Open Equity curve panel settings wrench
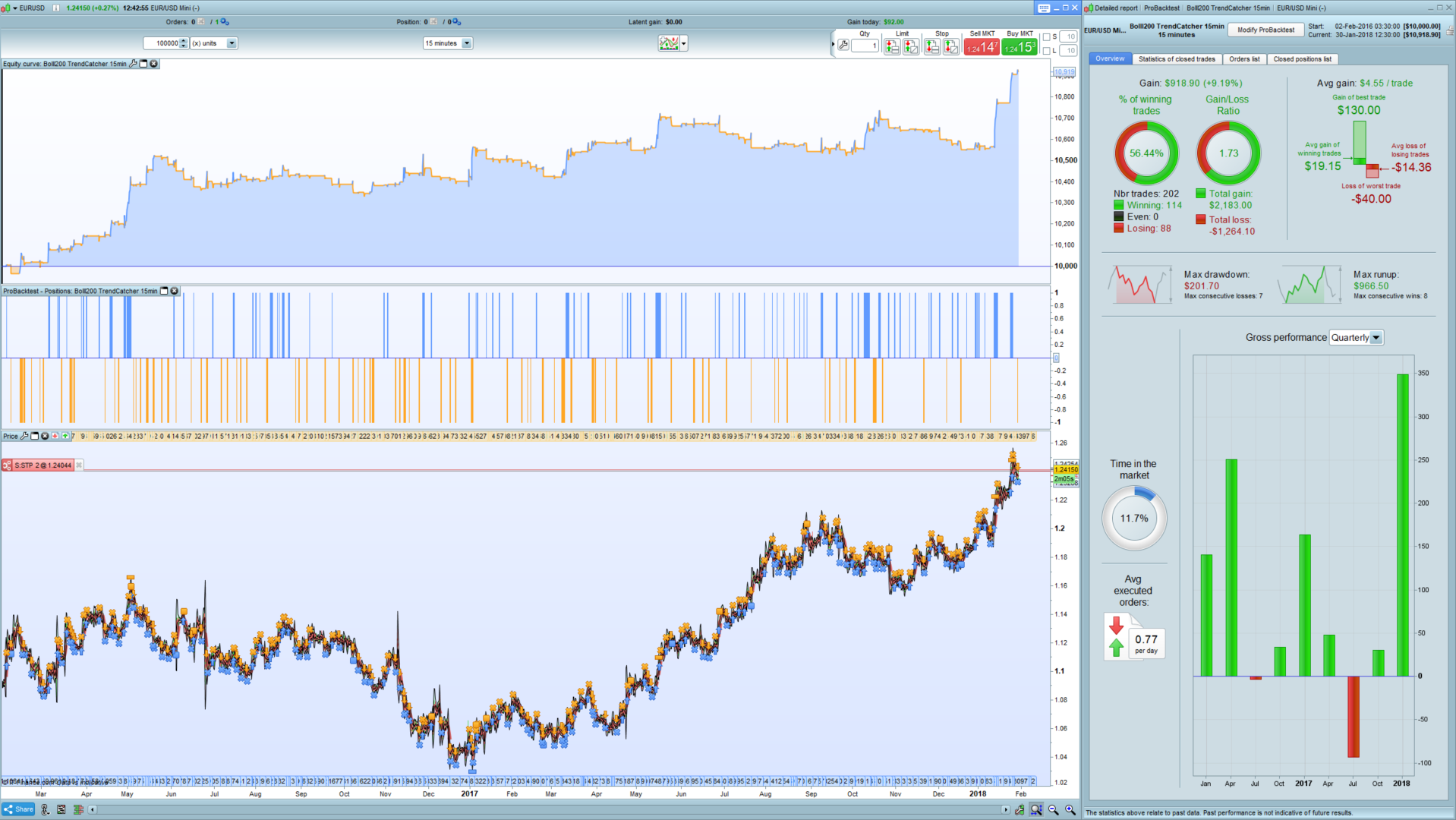Viewport: 1456px width, 820px height. (134, 64)
